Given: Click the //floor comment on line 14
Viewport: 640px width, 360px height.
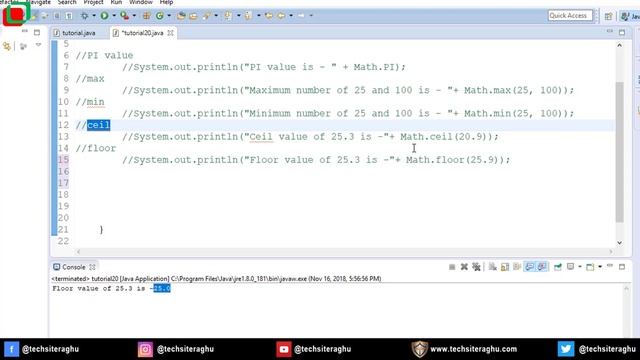Looking at the screenshot, I should [96, 148].
